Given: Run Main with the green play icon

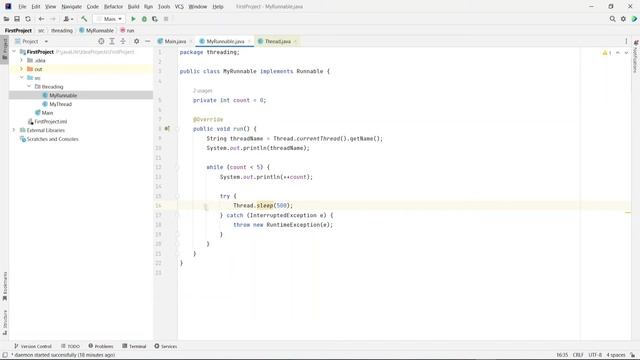Looking at the screenshot, I should 133,19.
